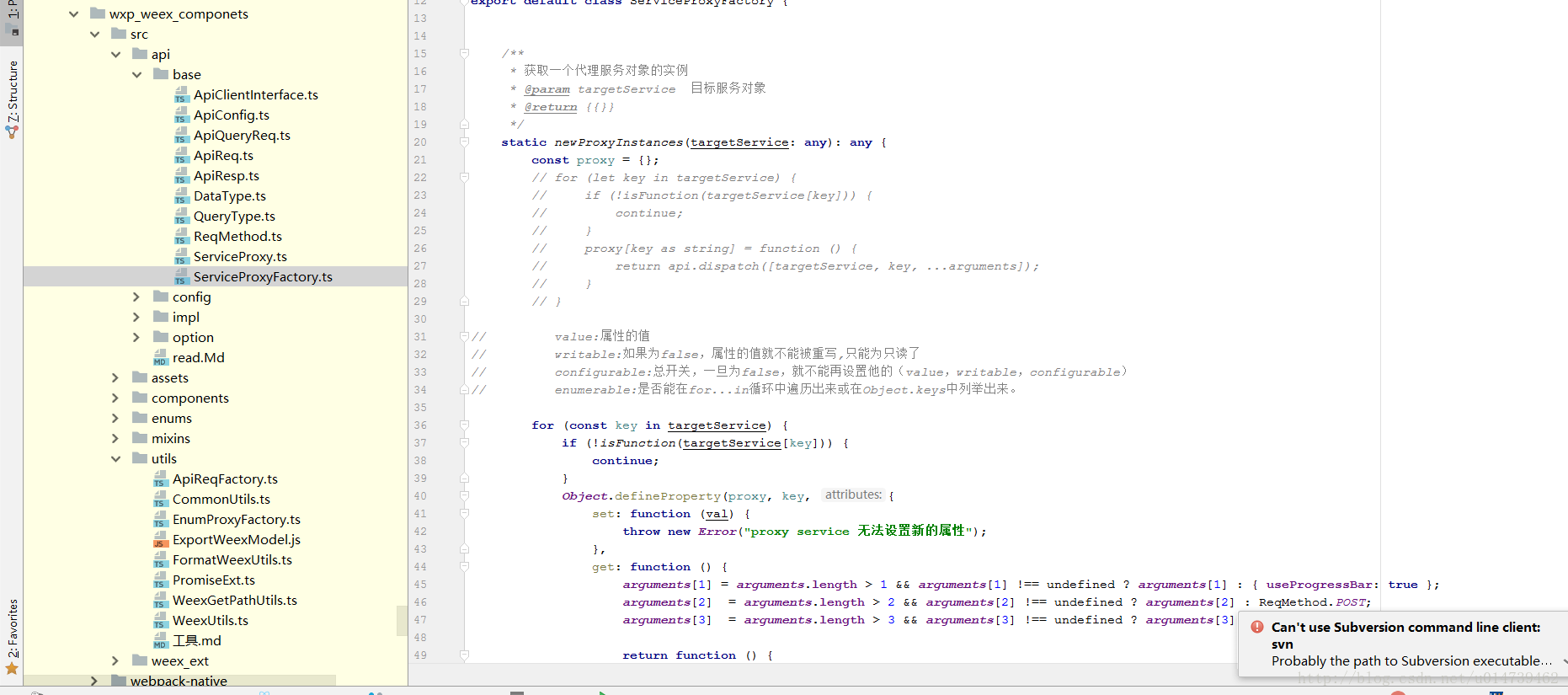Open ApiReqFactory.ts under utils
Image resolution: width=1568 pixels, height=695 pixels.
(x=225, y=479)
